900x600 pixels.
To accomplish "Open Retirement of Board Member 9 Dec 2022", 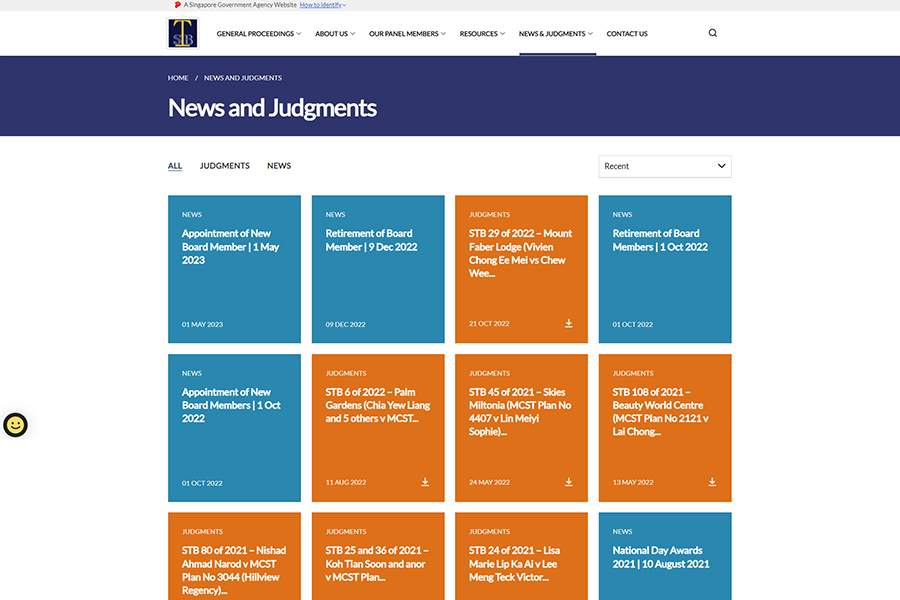I will click(x=378, y=269).
